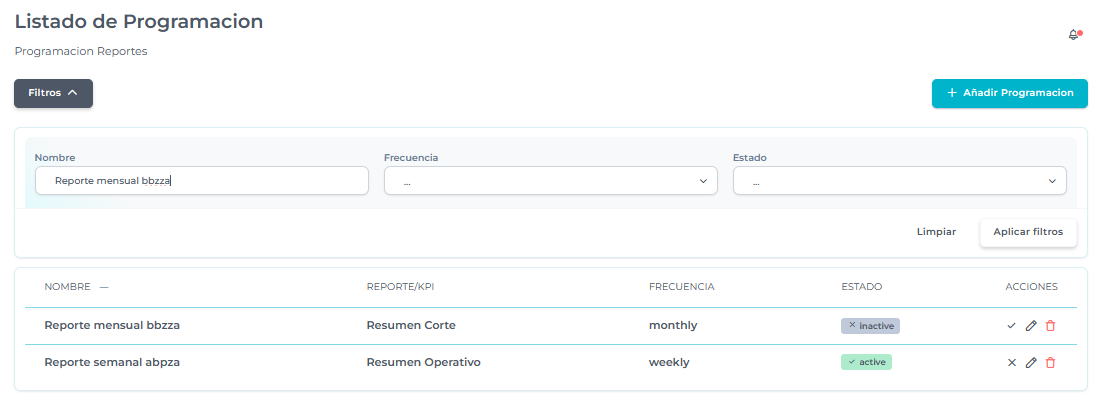Edit Reporte mensual bbzza pencil icon

1031,326
